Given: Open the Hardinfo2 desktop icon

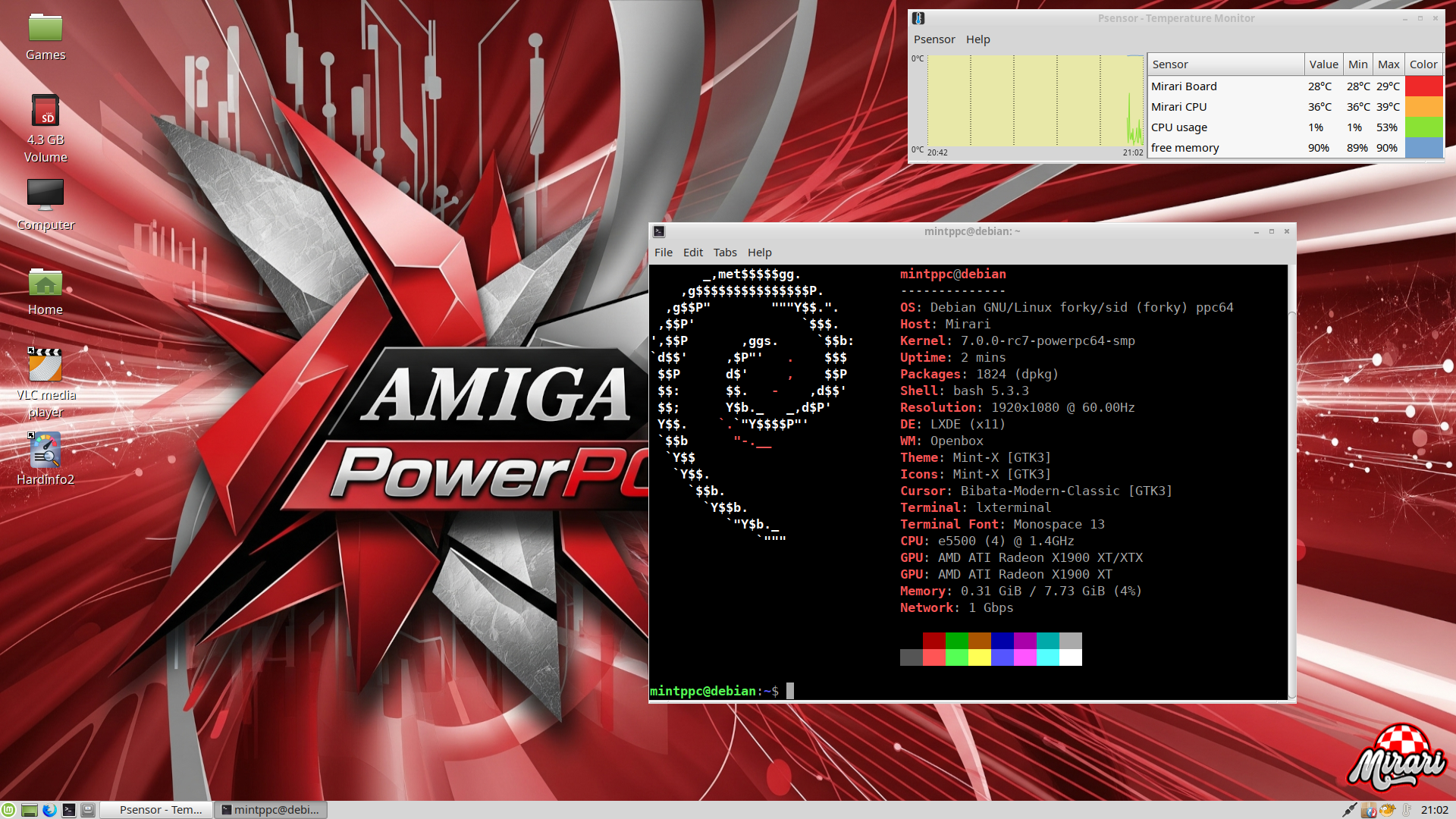Looking at the screenshot, I should click(45, 452).
